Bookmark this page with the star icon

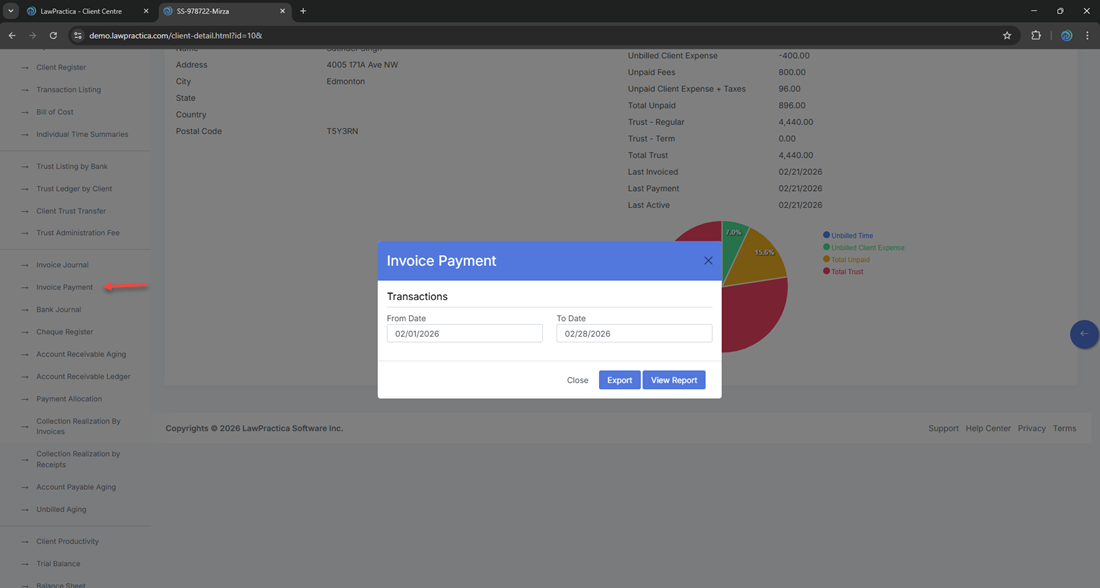[x=1007, y=35]
